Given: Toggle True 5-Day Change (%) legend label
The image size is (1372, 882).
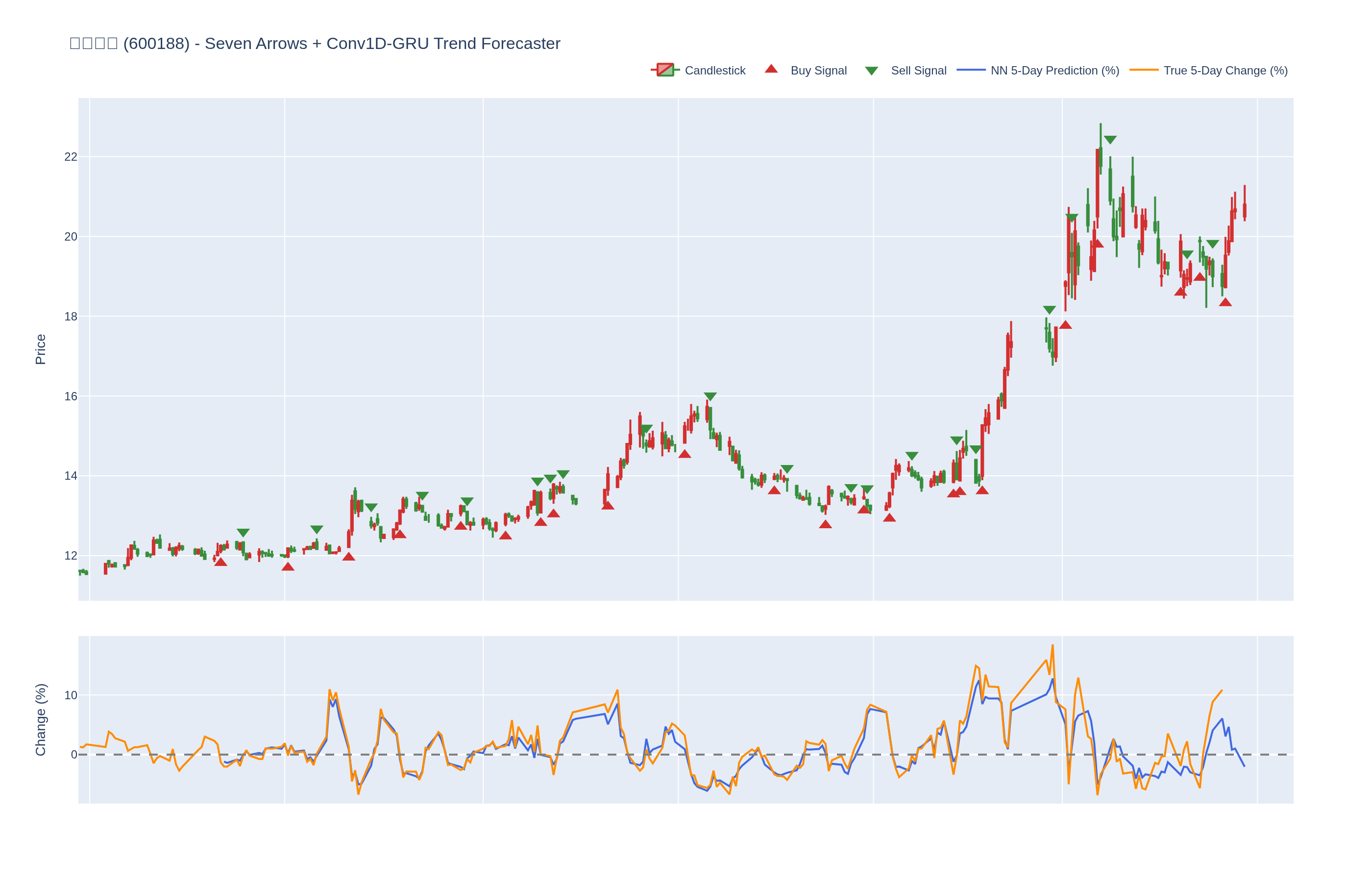Looking at the screenshot, I should tap(1225, 71).
